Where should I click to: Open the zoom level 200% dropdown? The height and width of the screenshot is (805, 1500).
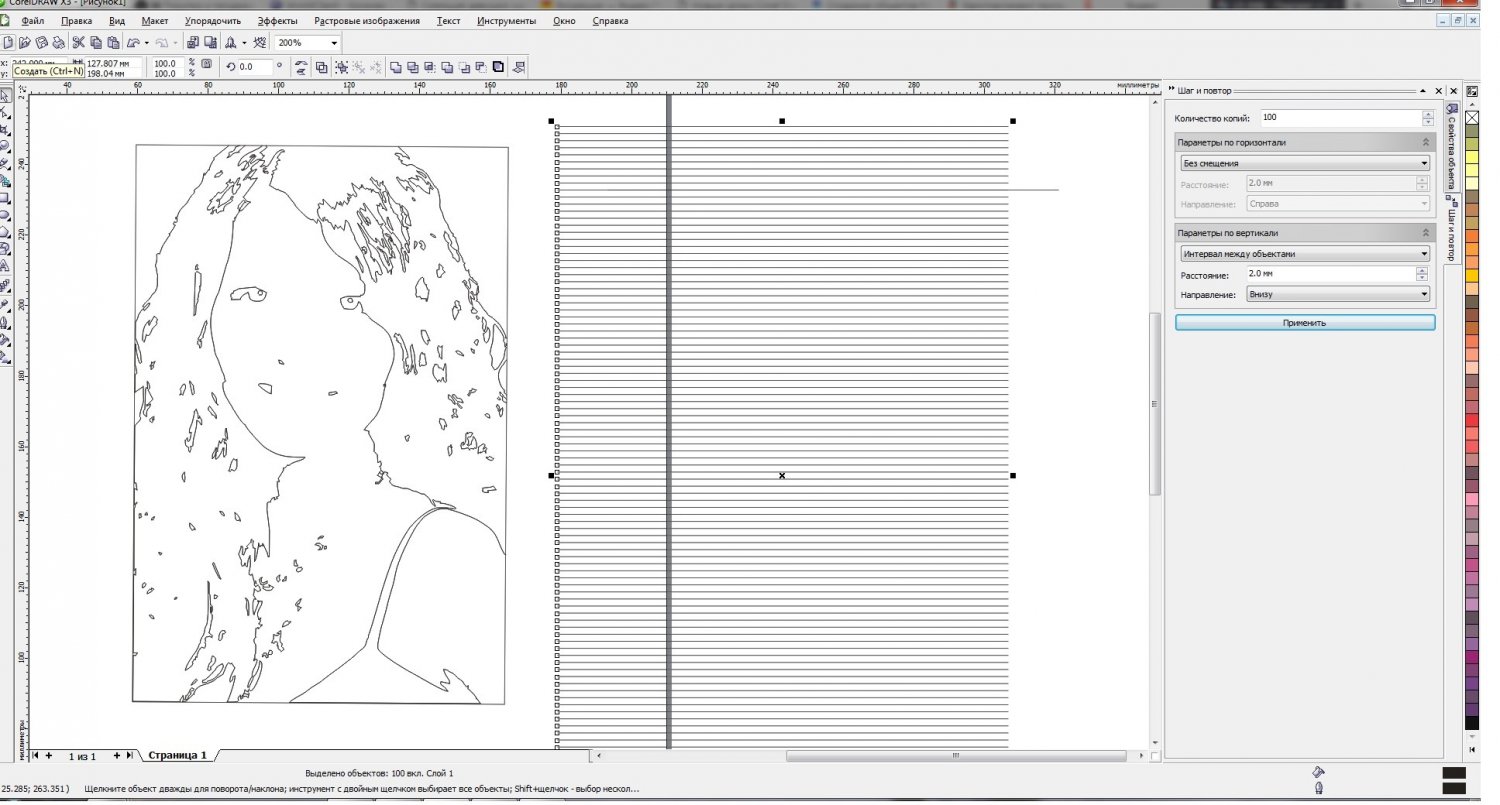click(x=334, y=43)
